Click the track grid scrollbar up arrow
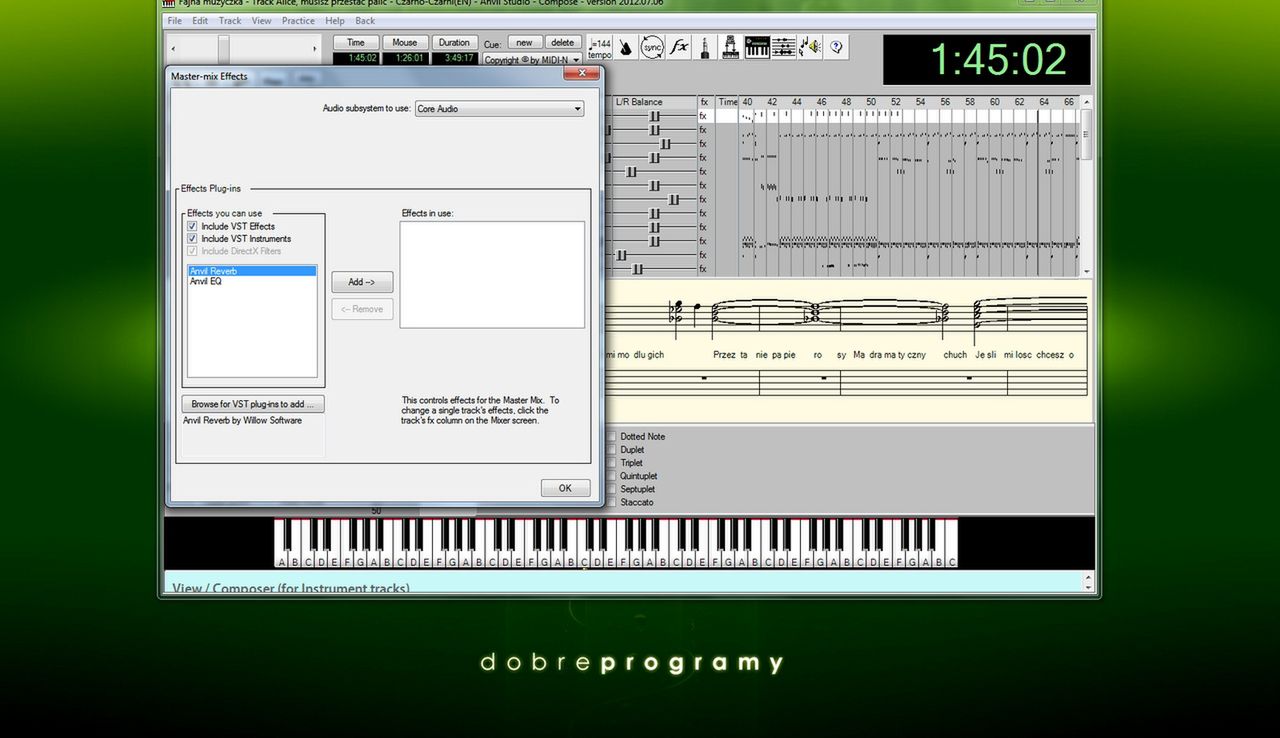The height and width of the screenshot is (738, 1280). coord(1086,102)
